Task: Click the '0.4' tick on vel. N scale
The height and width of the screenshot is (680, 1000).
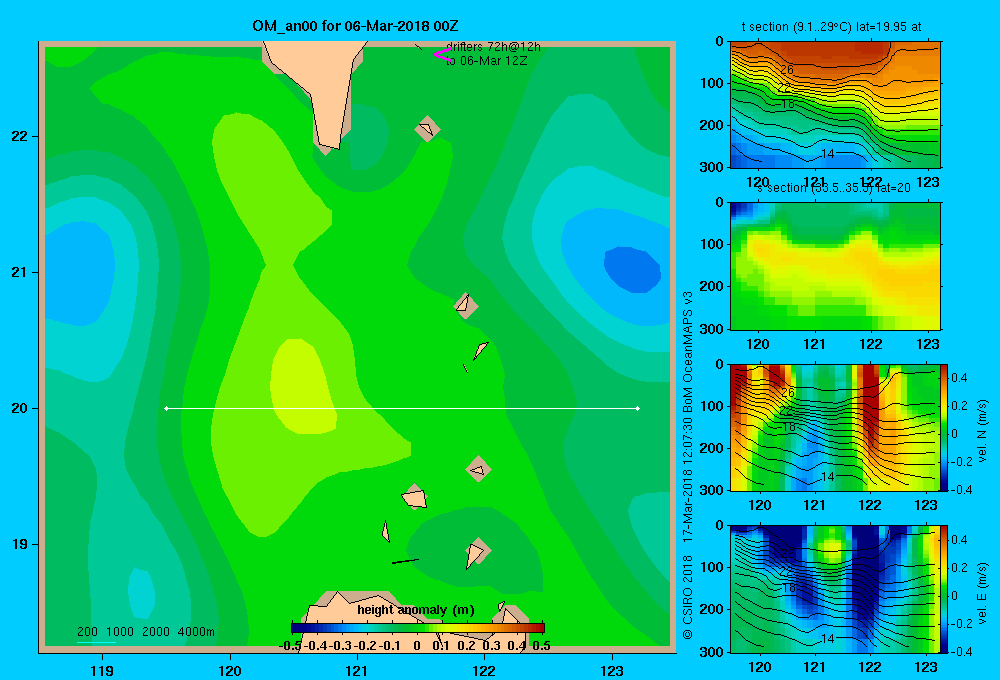Action: [x=959, y=378]
